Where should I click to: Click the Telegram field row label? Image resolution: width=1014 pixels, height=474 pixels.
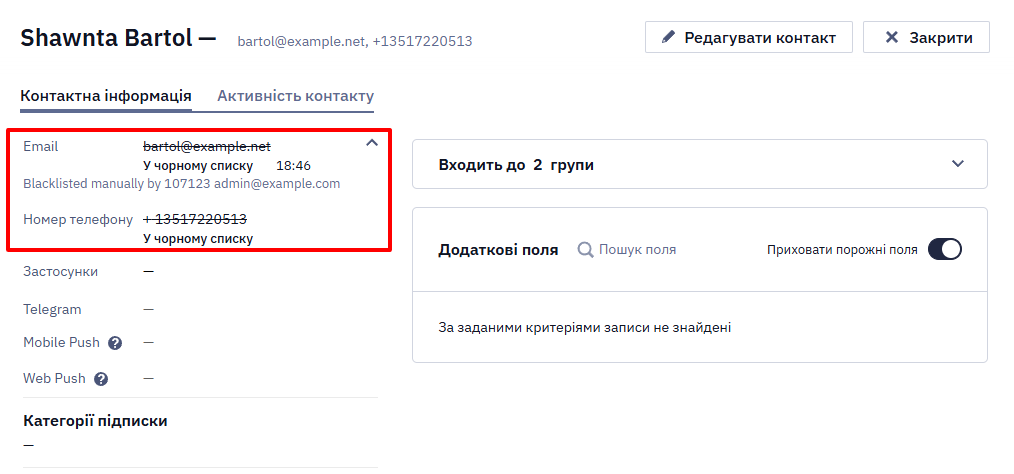52,310
